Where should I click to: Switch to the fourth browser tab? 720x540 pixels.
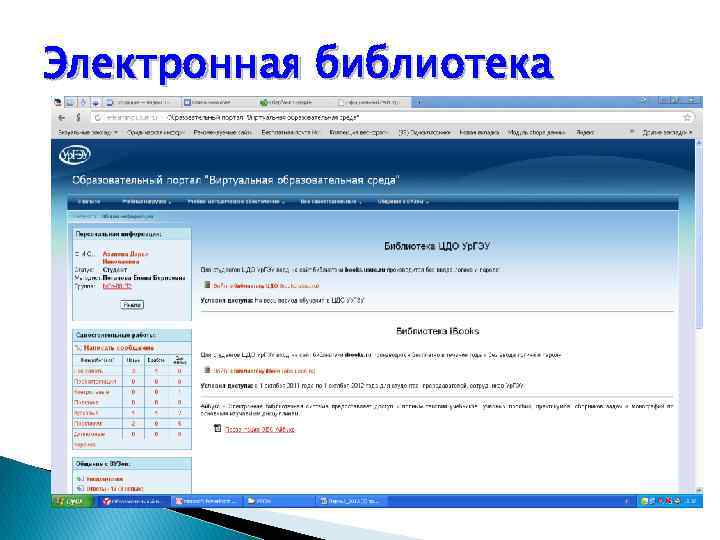[x=372, y=102]
